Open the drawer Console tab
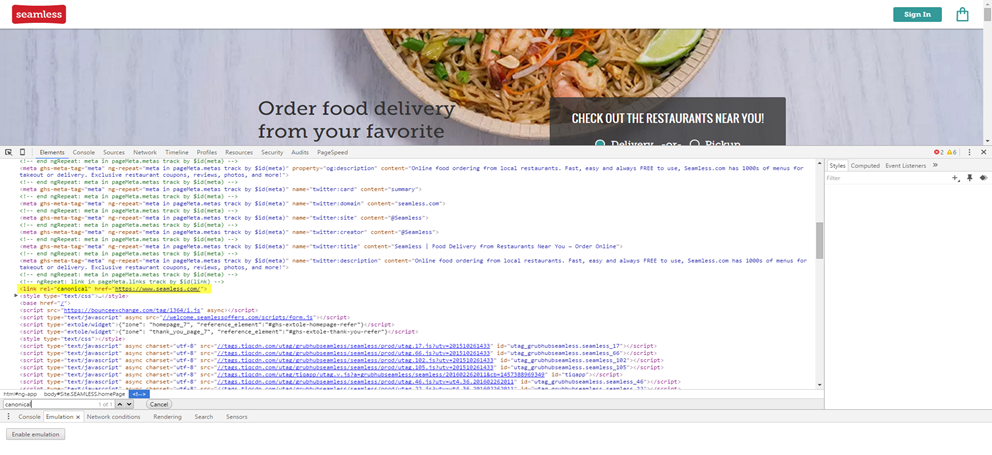 (29, 417)
